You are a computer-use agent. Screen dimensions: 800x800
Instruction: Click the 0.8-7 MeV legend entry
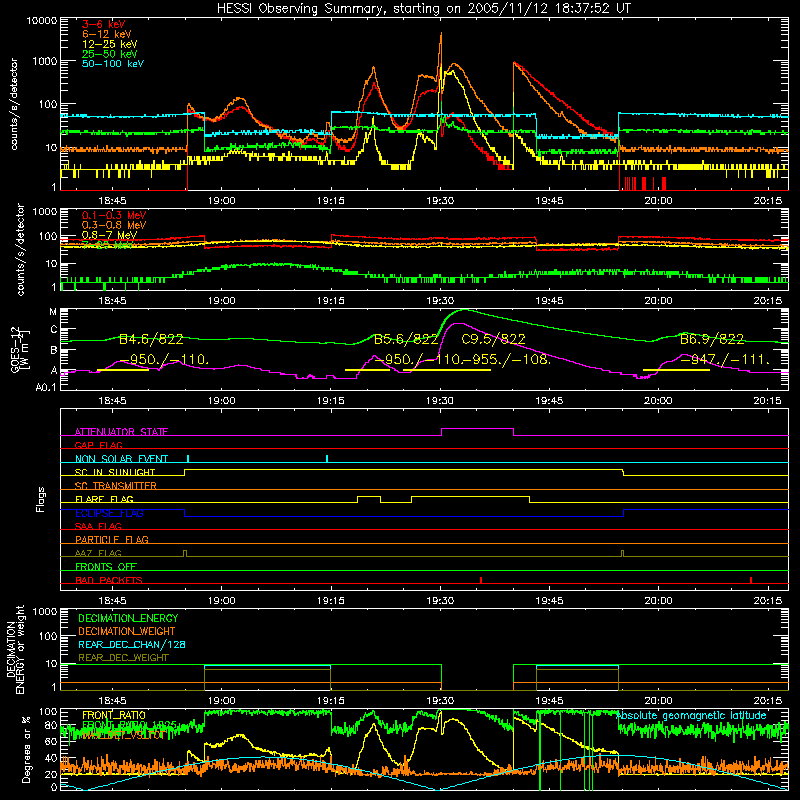[x=109, y=235]
